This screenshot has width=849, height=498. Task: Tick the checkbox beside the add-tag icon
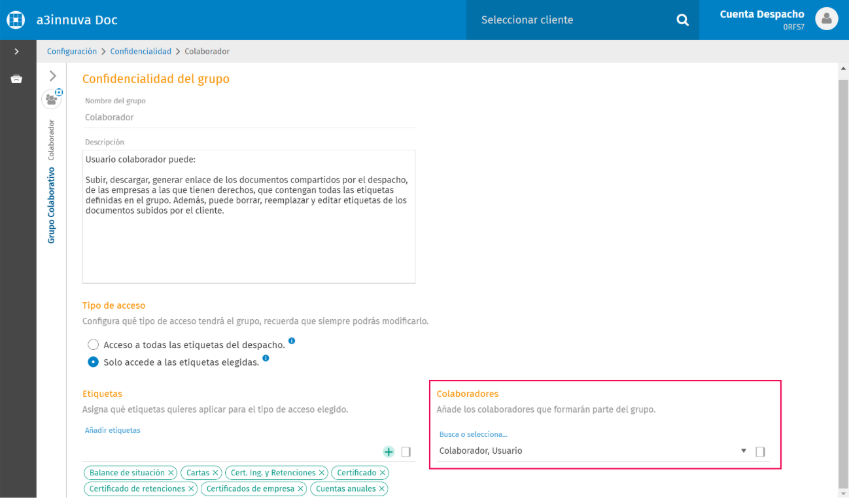pos(406,451)
